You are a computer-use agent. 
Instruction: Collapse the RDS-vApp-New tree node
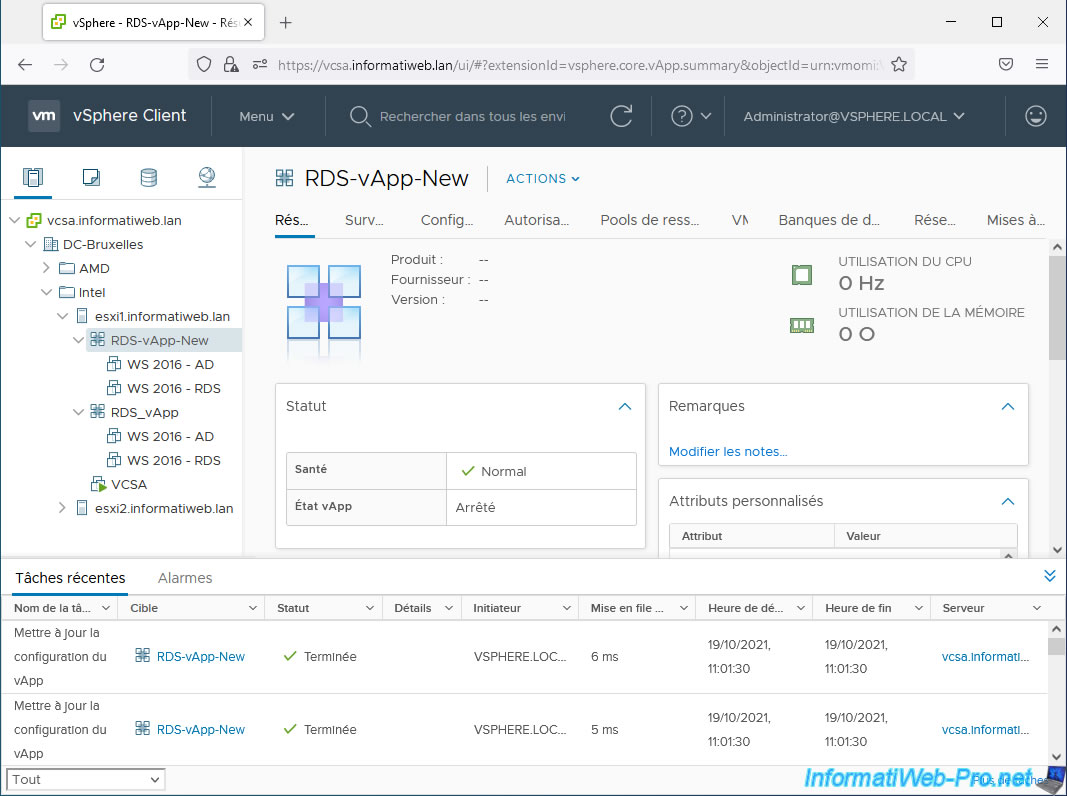(x=78, y=340)
